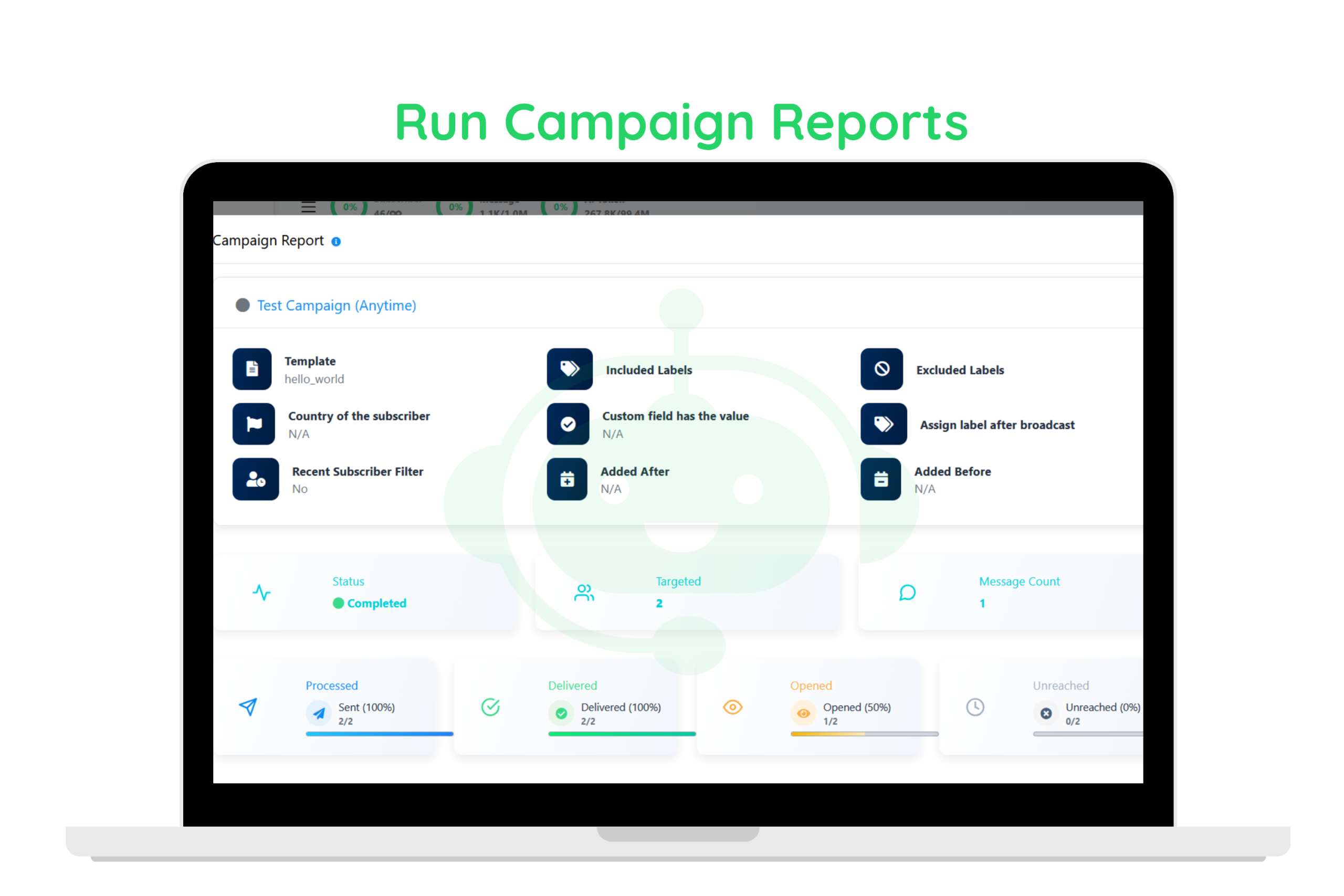
Task: Click the Country of subscriber flag icon
Action: 254,424
